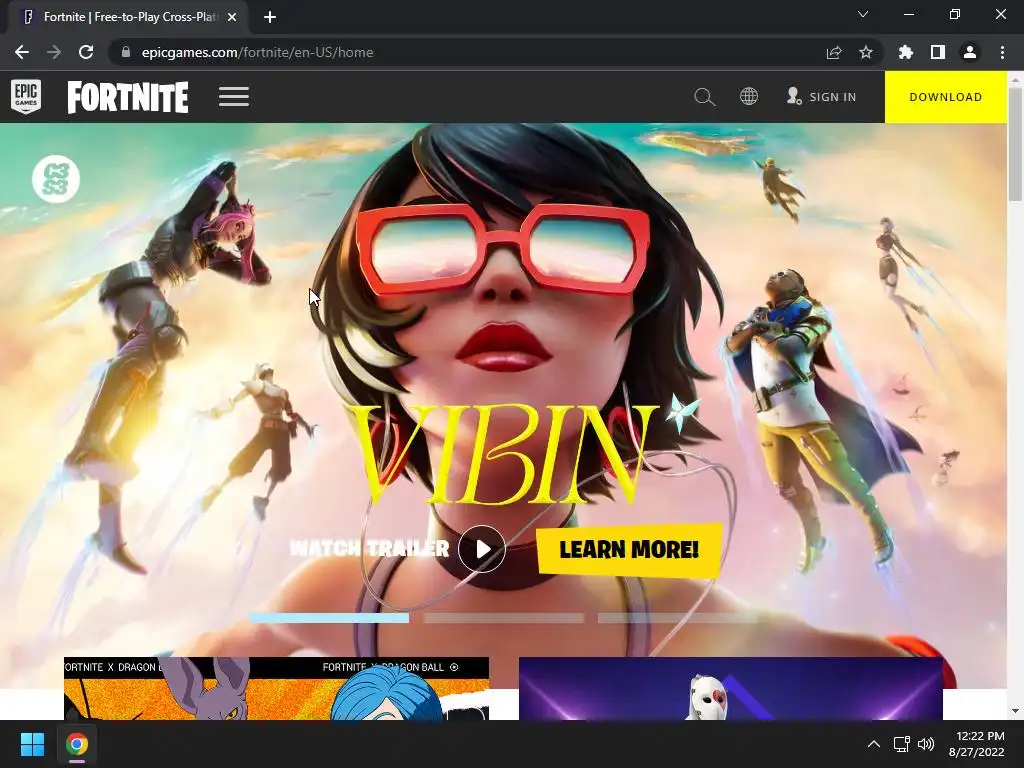
Task: Open Chrome profile avatar icon
Action: pos(970,52)
